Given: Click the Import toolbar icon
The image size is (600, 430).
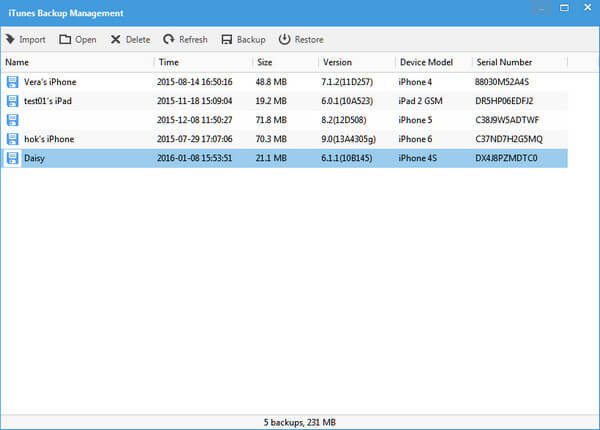Looking at the screenshot, I should [x=11, y=40].
